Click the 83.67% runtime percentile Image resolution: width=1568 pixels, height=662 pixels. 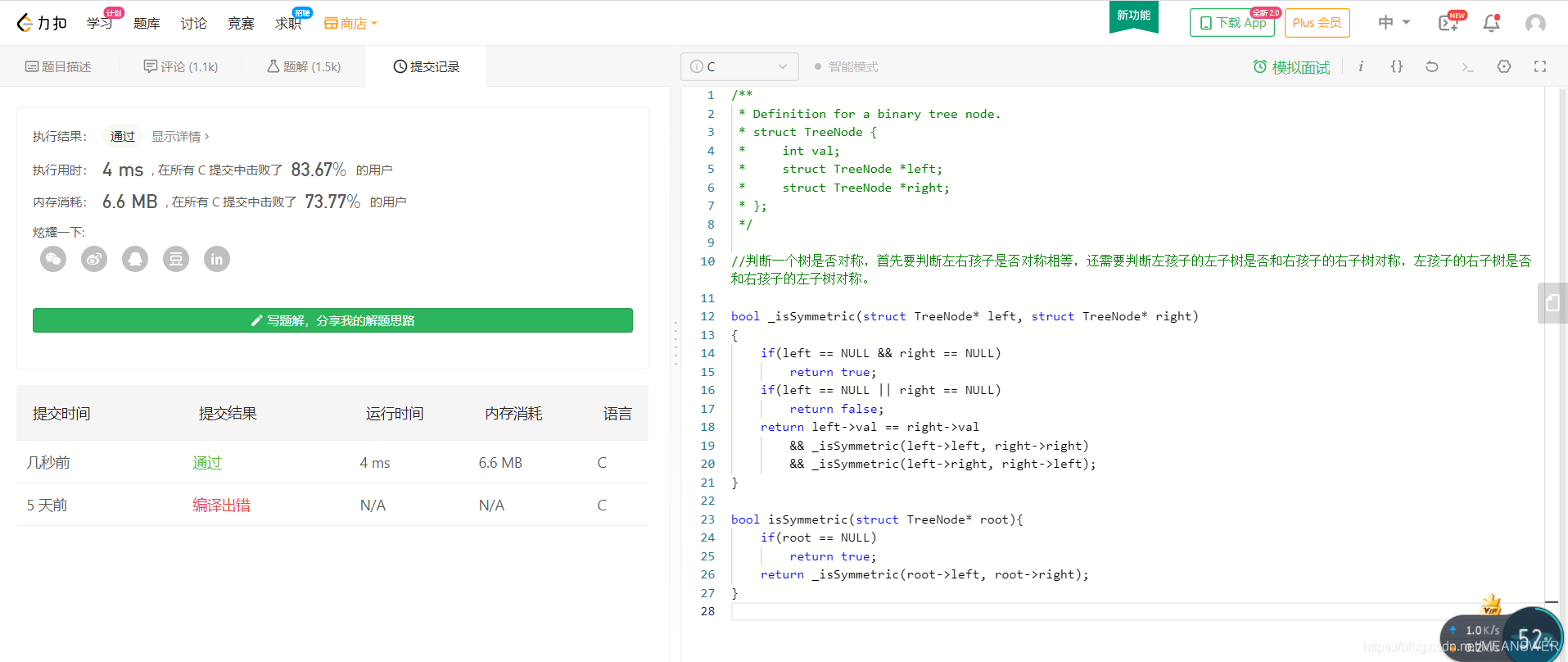coord(319,170)
